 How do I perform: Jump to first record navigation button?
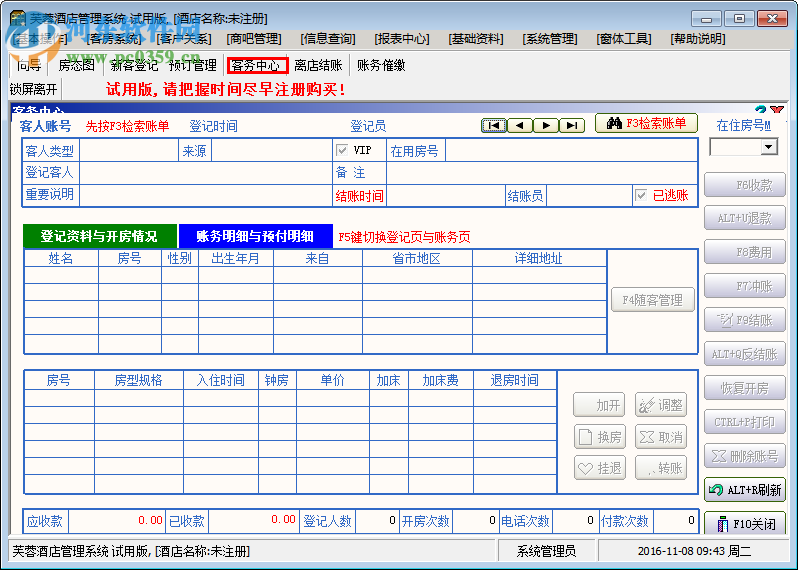[x=494, y=125]
